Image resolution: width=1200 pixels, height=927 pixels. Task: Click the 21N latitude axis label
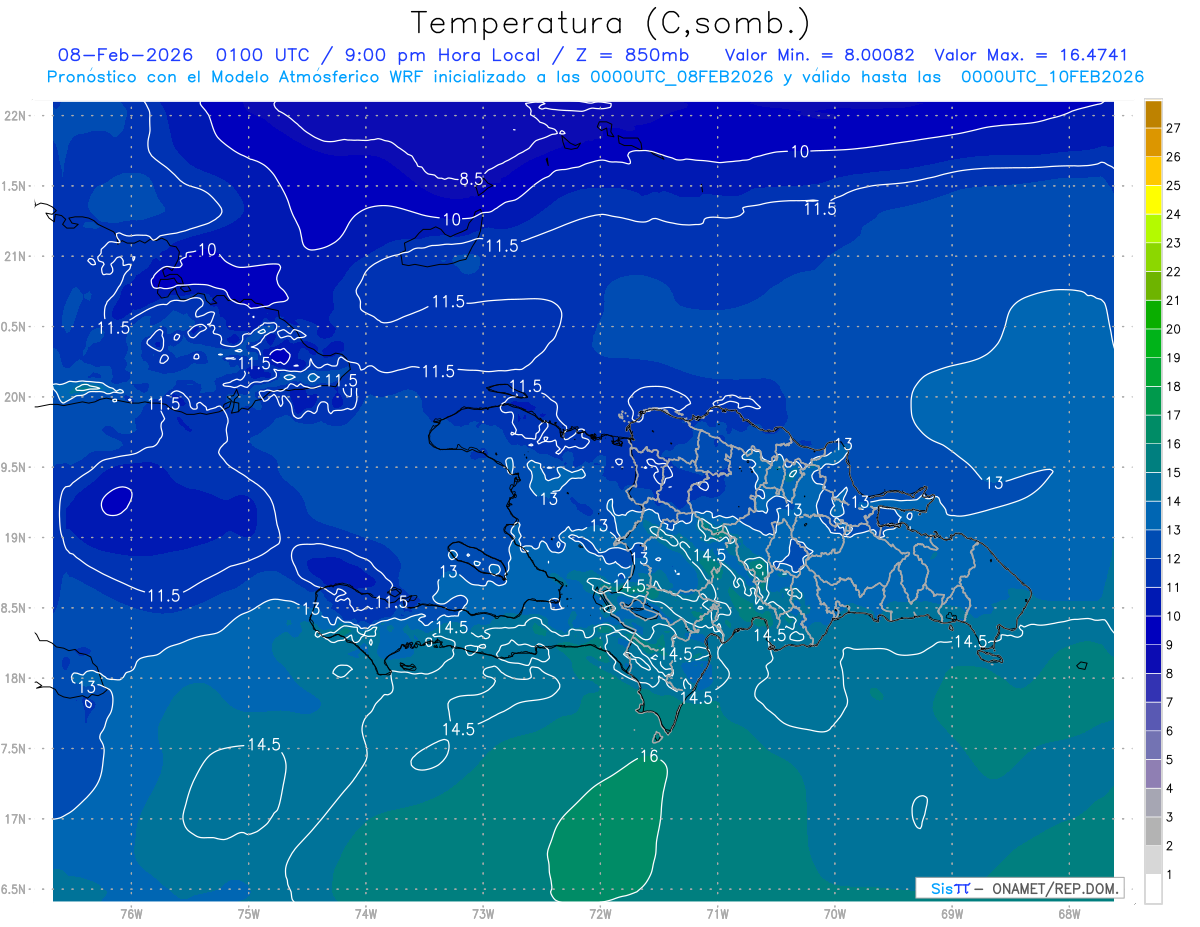[x=14, y=256]
